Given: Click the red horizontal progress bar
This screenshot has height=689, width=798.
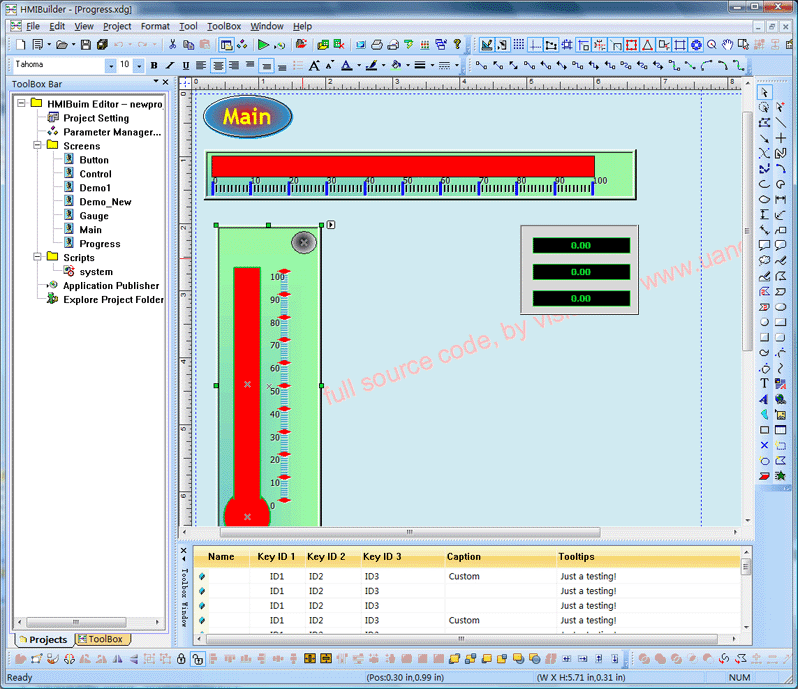Looking at the screenshot, I should [x=402, y=166].
